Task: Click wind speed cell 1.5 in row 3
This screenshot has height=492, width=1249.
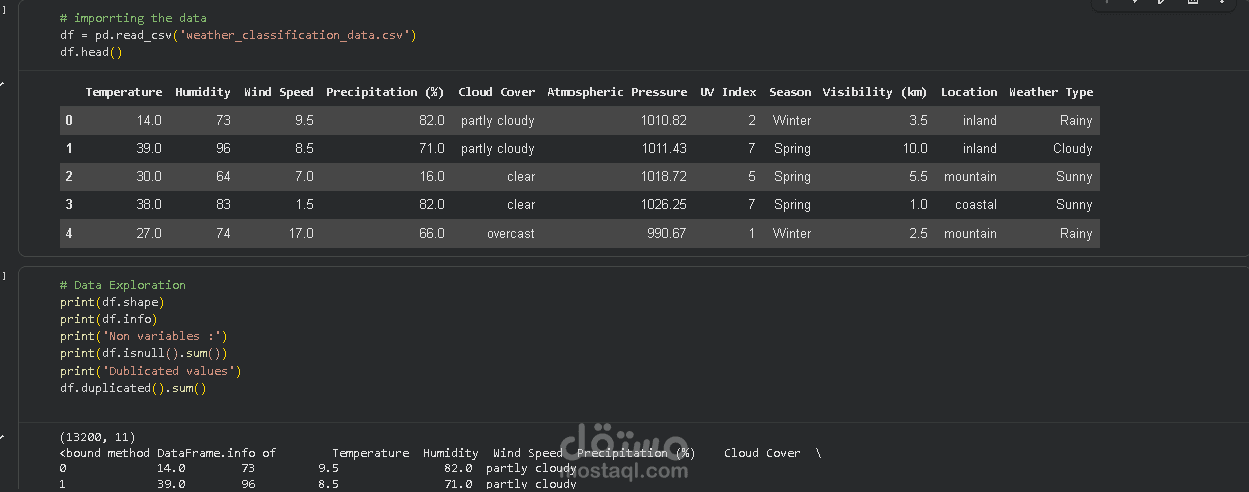Action: 305,204
